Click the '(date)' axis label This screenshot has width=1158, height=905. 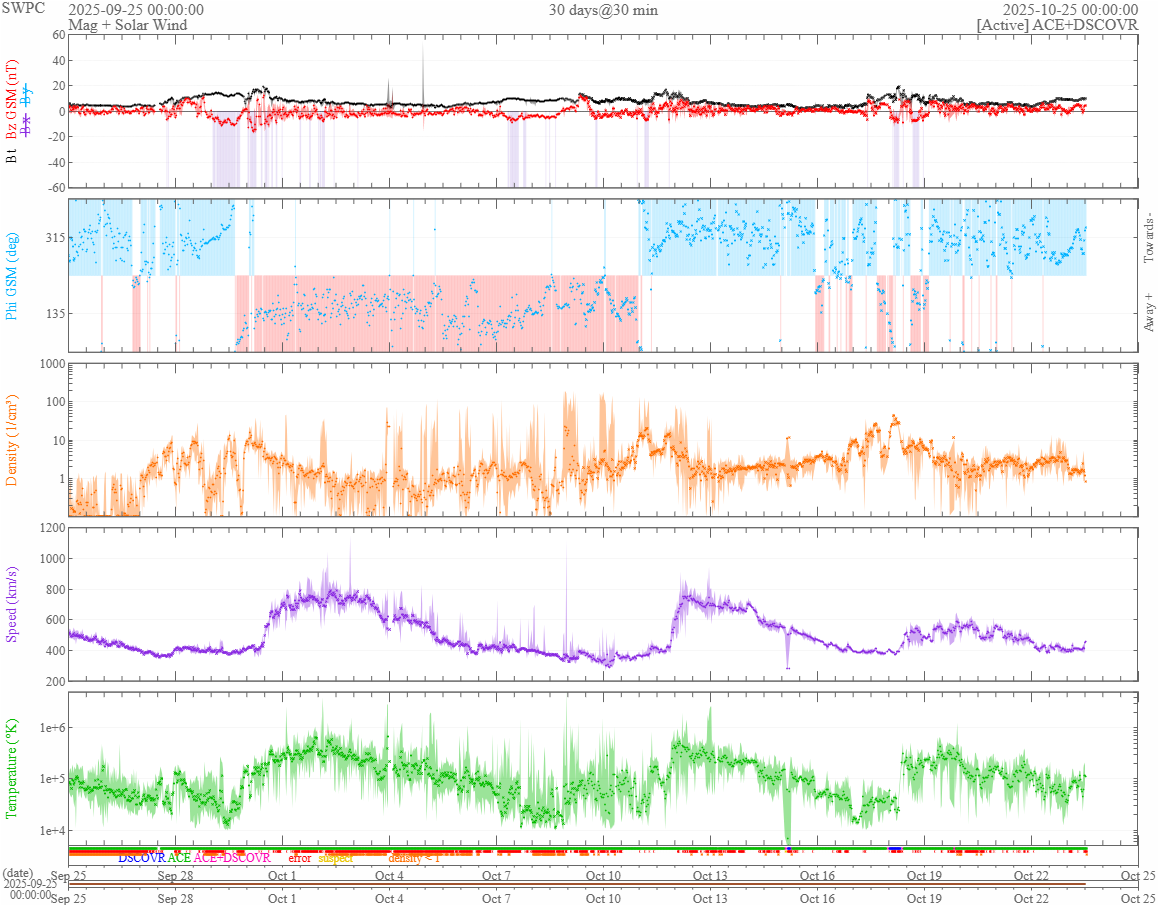18,874
